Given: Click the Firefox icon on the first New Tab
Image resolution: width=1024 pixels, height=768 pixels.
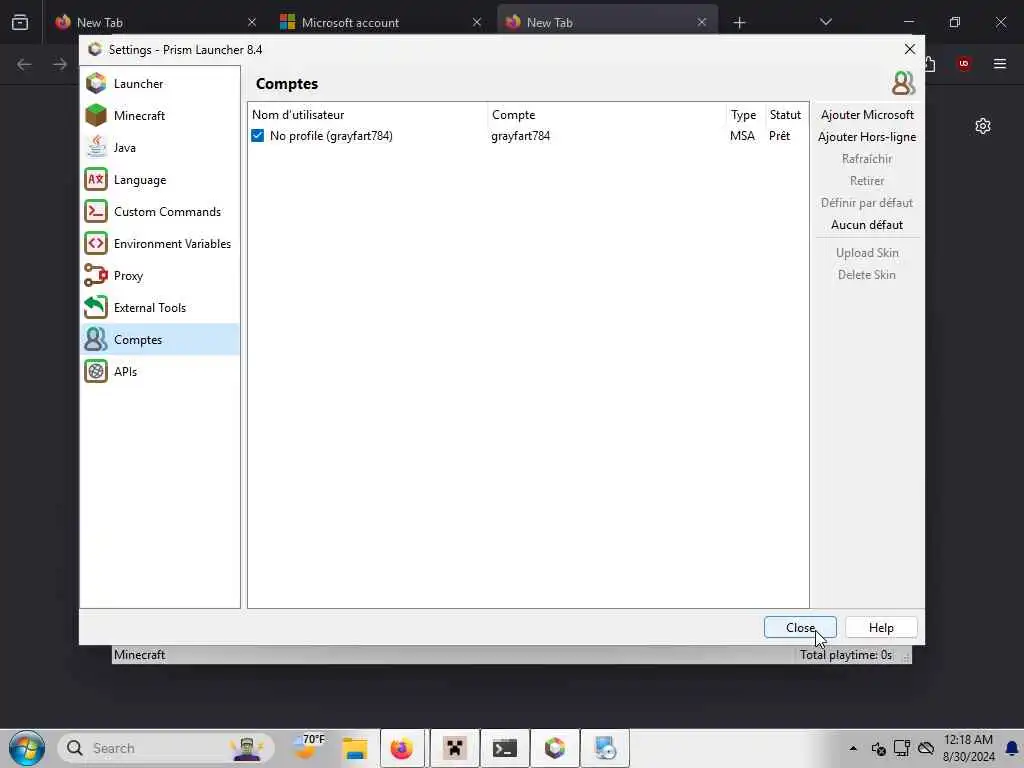Looking at the screenshot, I should tap(63, 22).
